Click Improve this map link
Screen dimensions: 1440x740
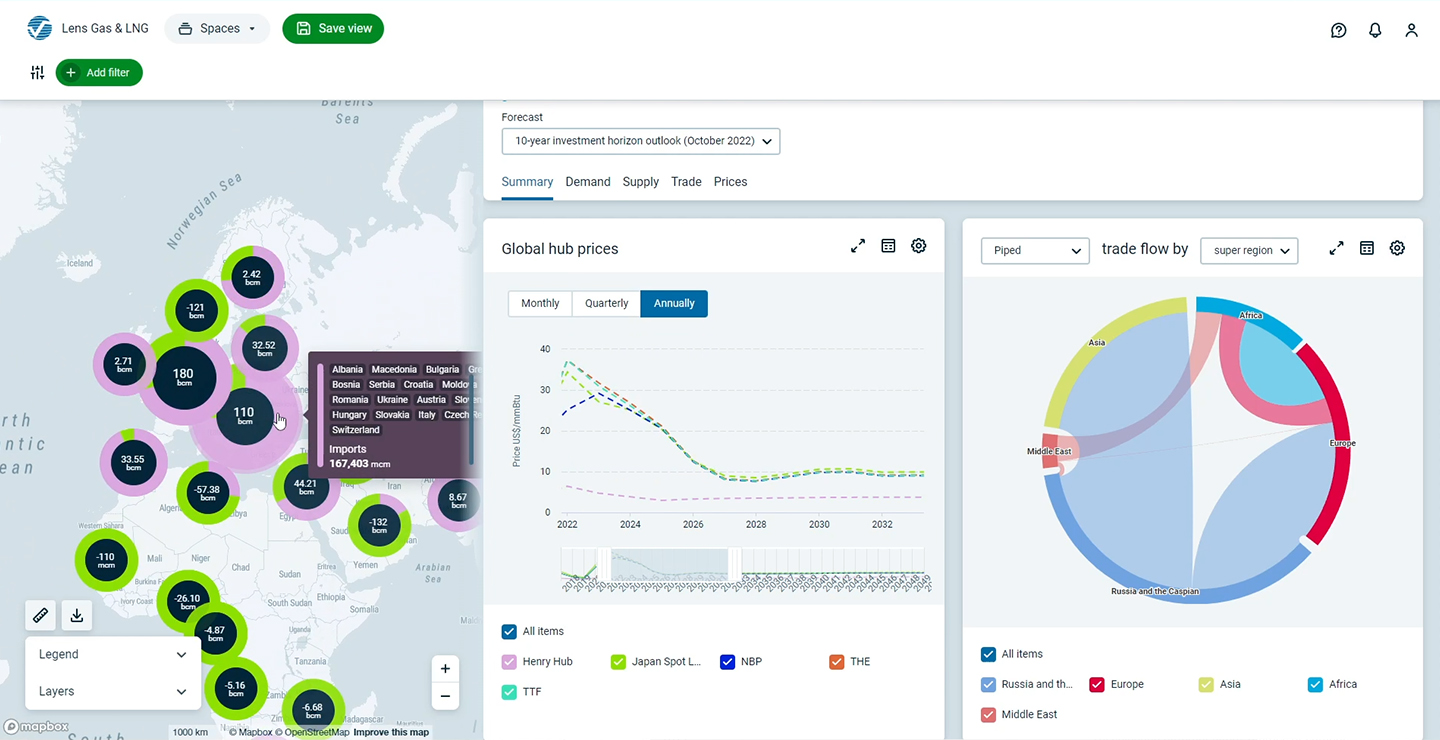click(391, 732)
